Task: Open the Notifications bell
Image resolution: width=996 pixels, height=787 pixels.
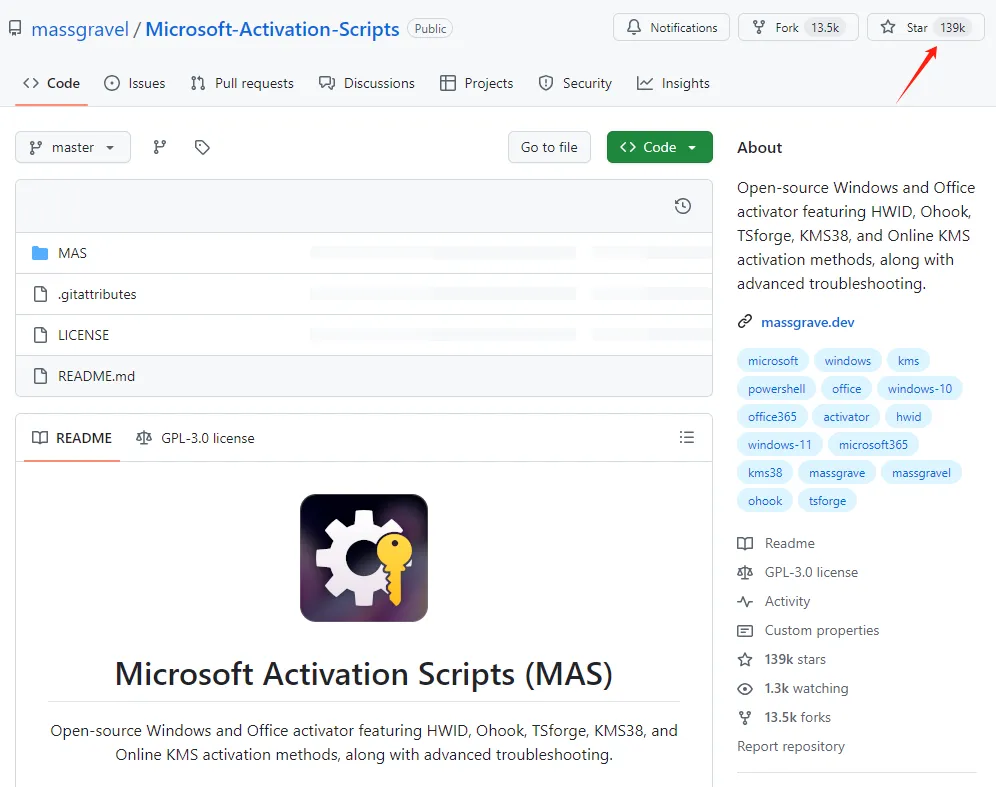Action: pyautogui.click(x=670, y=27)
